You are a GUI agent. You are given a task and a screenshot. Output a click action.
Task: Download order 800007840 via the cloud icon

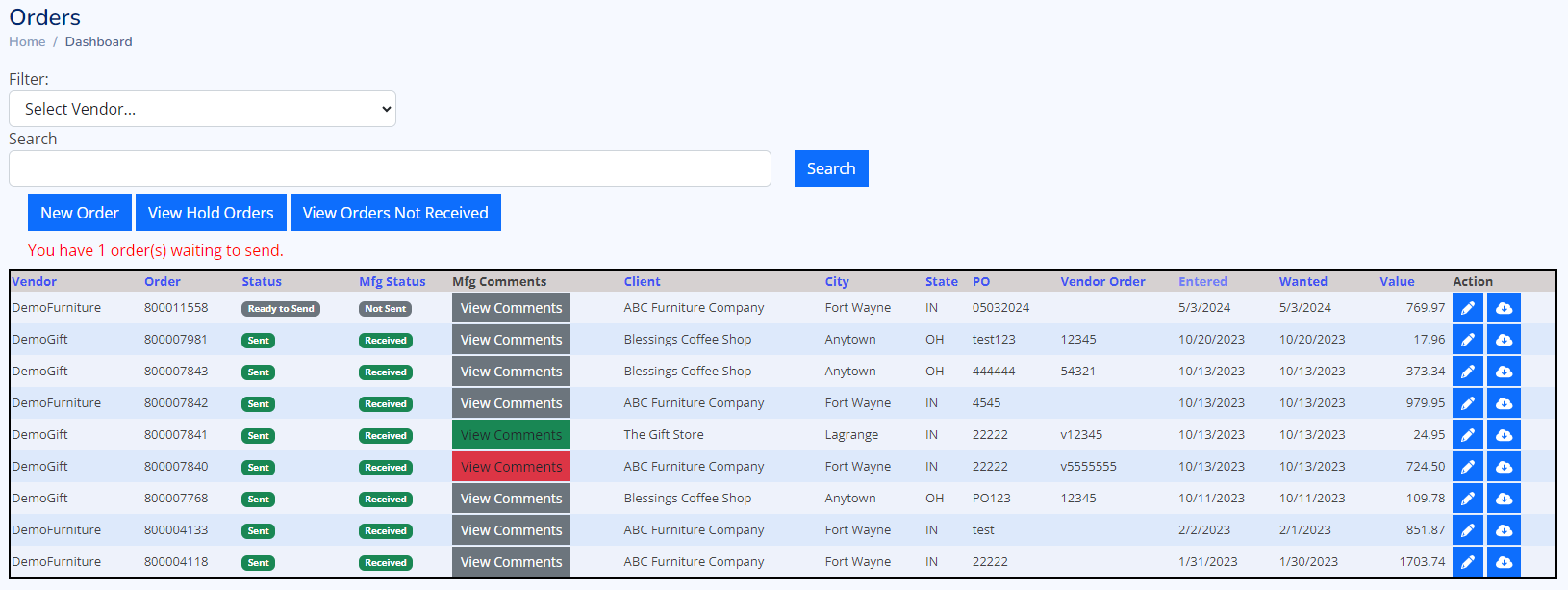click(x=1504, y=467)
